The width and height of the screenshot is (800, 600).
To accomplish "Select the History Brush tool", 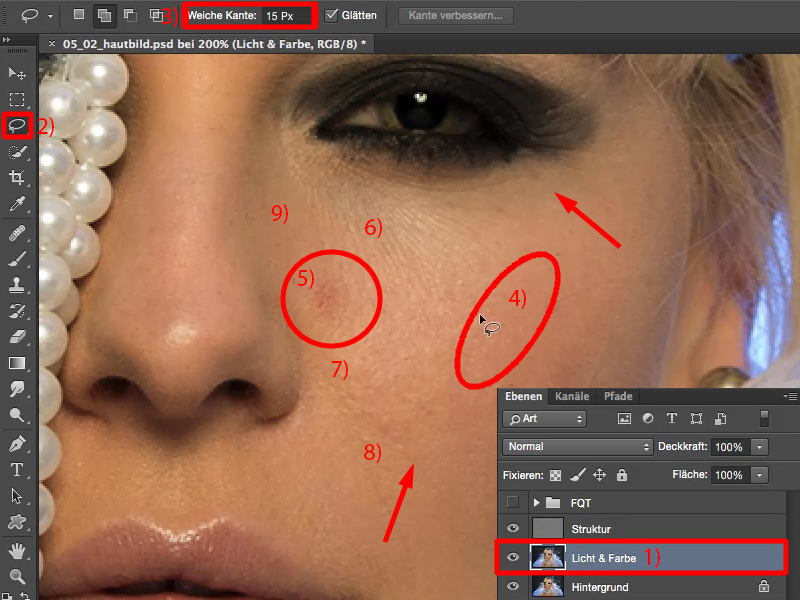I will [x=17, y=311].
